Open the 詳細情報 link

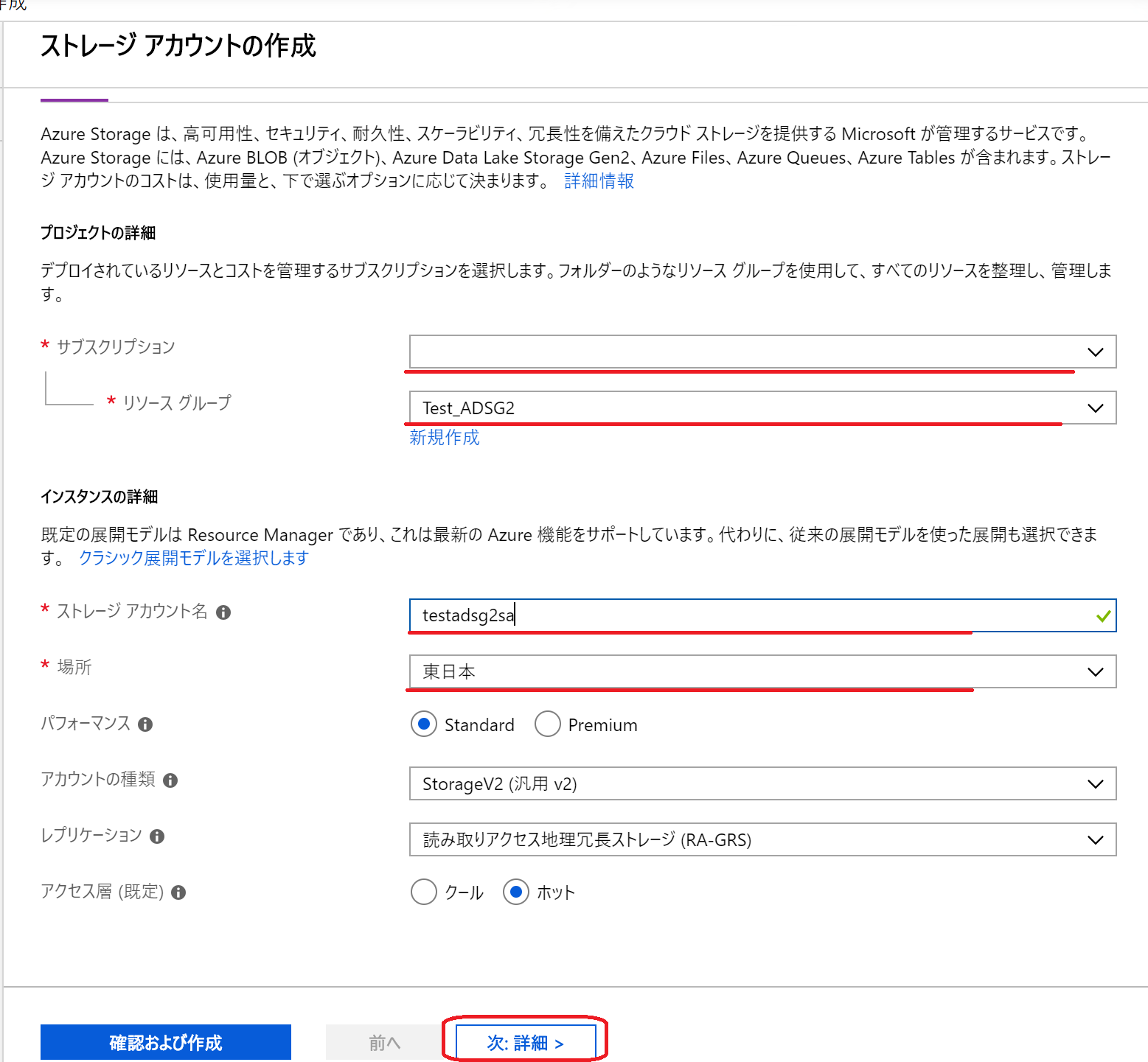click(x=598, y=181)
